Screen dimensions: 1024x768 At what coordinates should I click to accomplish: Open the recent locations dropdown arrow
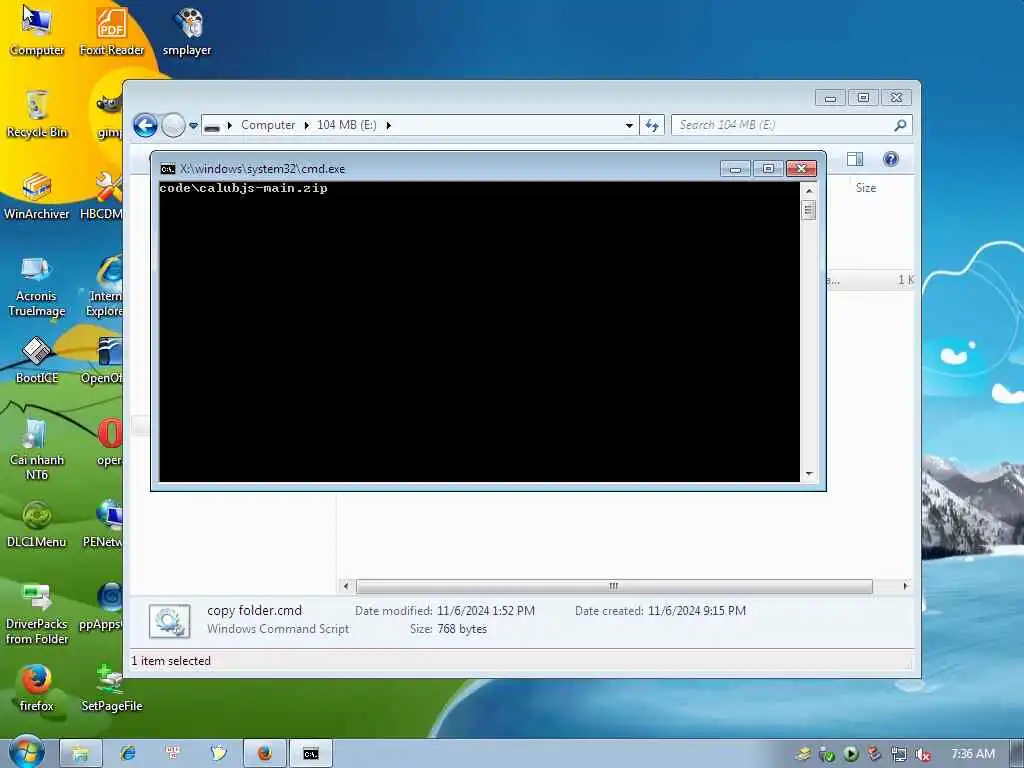coord(193,125)
